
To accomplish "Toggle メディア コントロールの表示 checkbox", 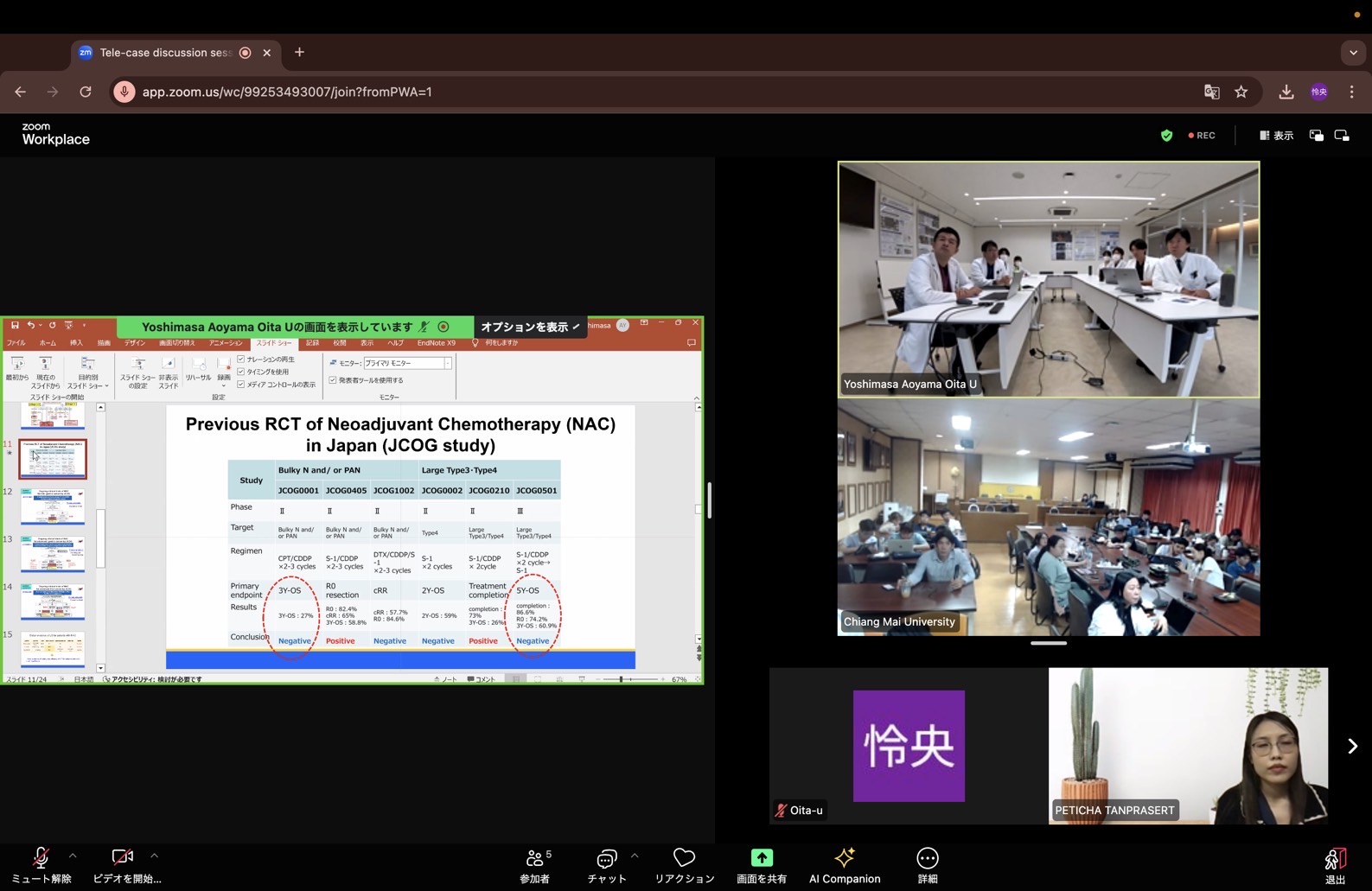I will click(241, 385).
